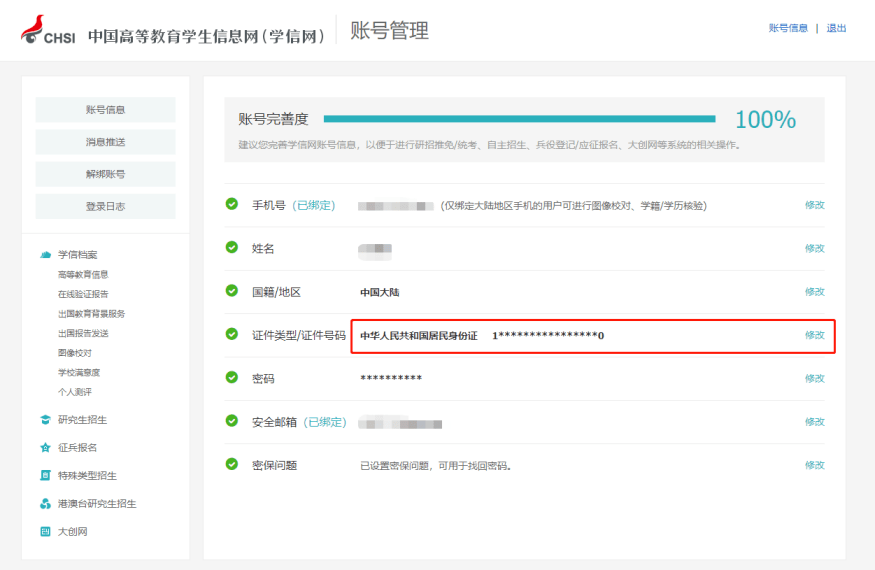
Task: Click the 学信档案 cloud icon
Action: pos(45,255)
